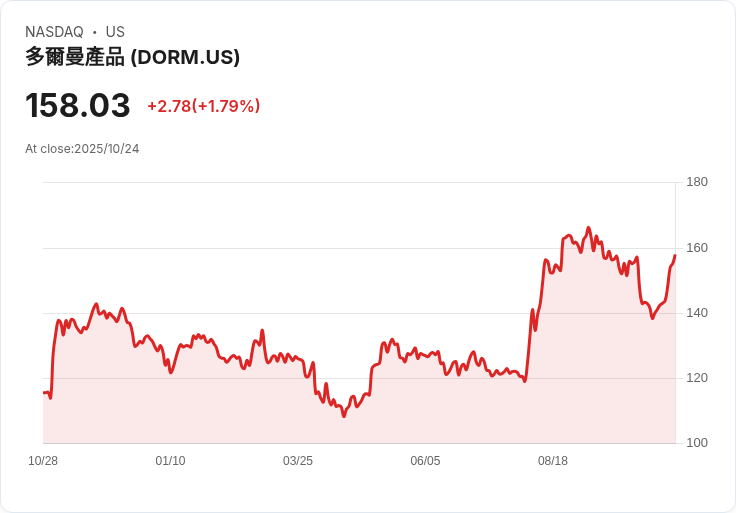Select the 160 price axis label
The width and height of the screenshot is (736, 513).
coord(697,248)
